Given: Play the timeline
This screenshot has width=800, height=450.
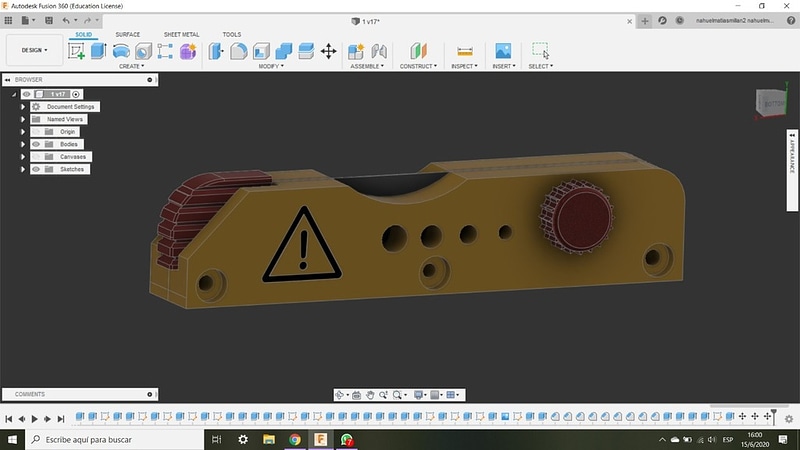Looking at the screenshot, I should click(x=35, y=419).
